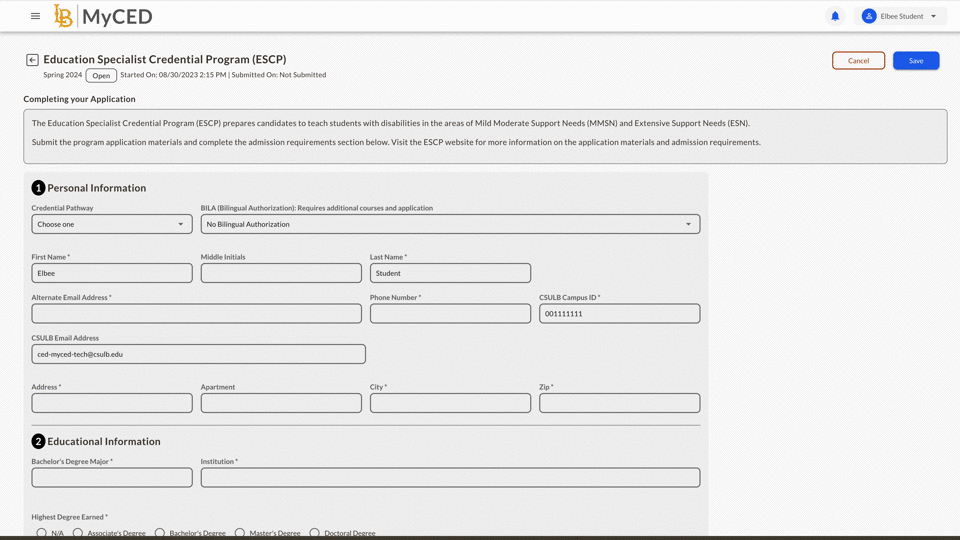The image size is (960, 540).
Task: Click the Educational Information section heading
Action: (104, 441)
